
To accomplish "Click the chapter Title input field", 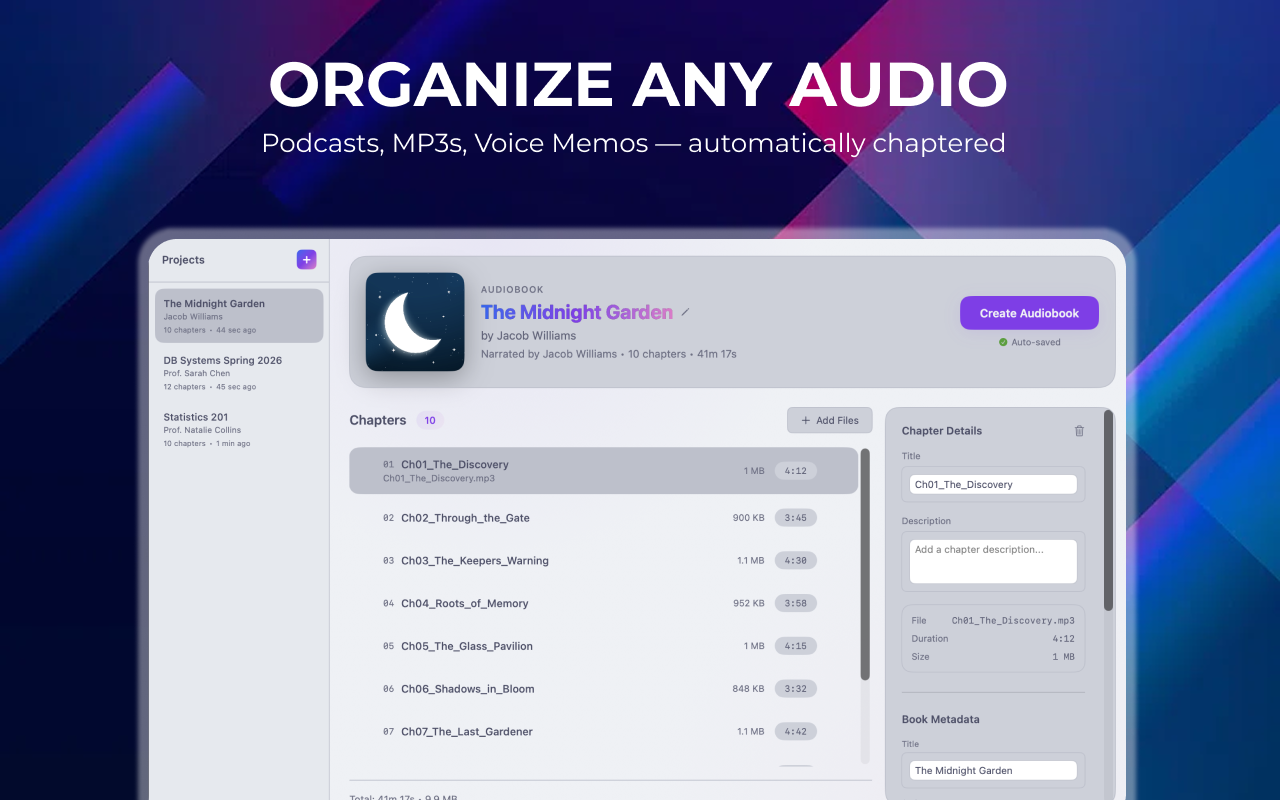I will coord(992,484).
